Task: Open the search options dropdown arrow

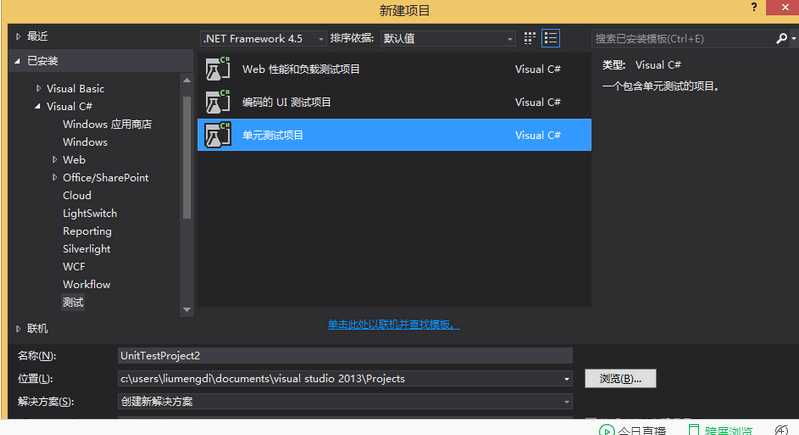Action: pyautogui.click(x=793, y=38)
